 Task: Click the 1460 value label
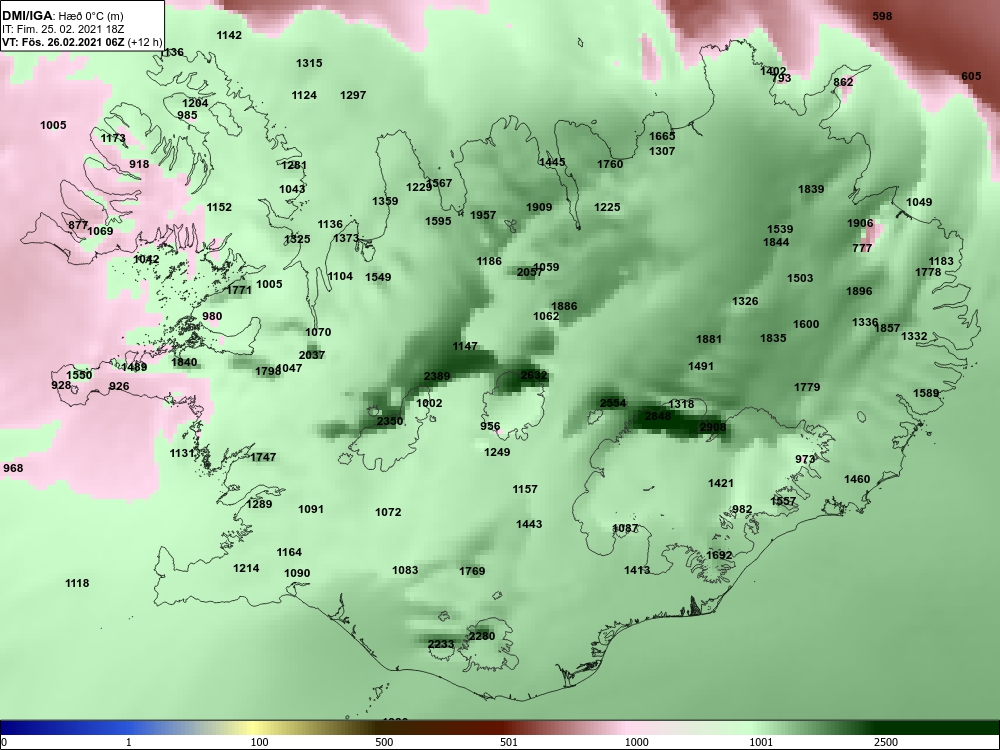(x=857, y=480)
